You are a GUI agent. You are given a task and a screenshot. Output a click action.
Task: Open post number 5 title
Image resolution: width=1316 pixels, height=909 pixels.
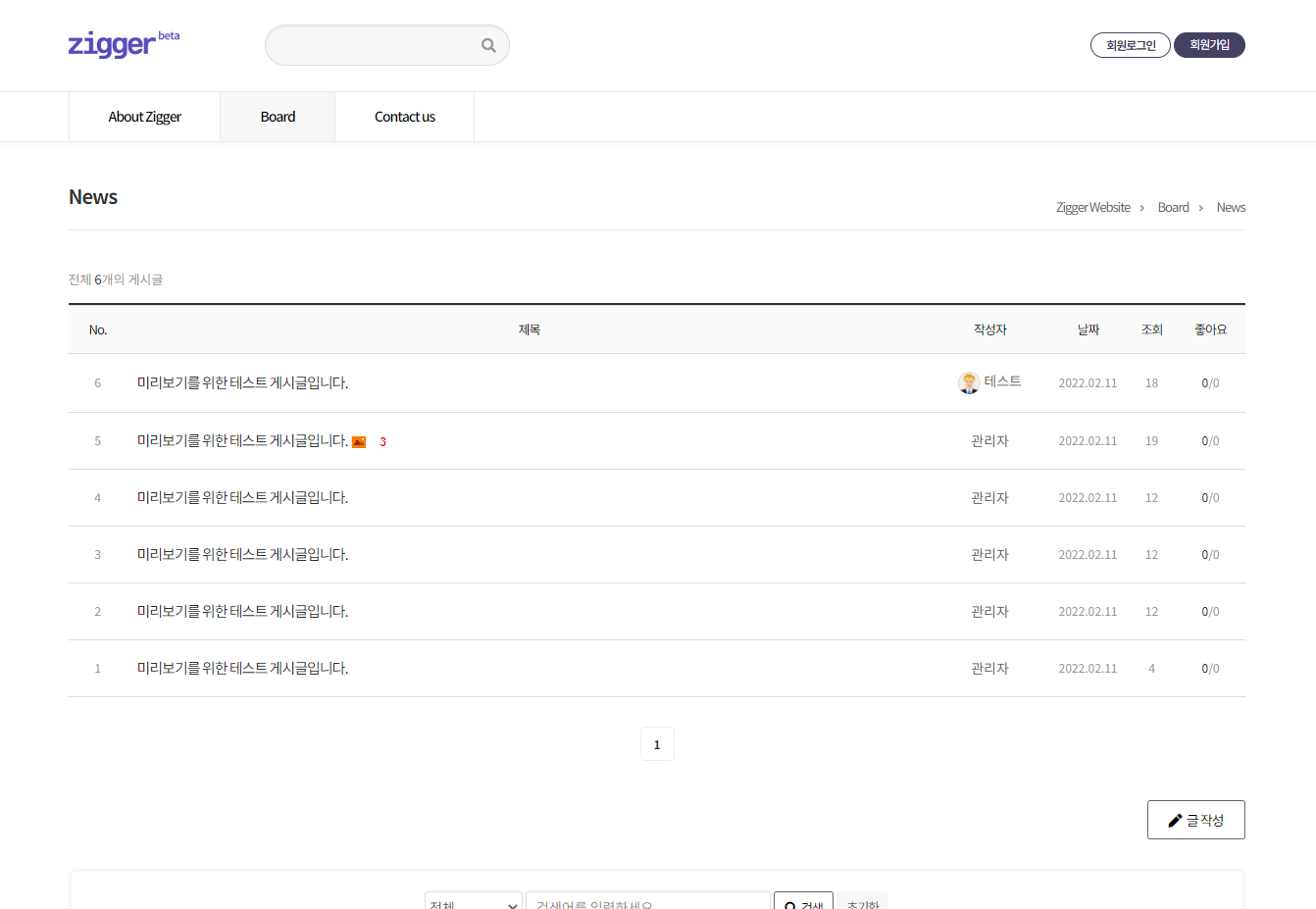click(x=242, y=441)
